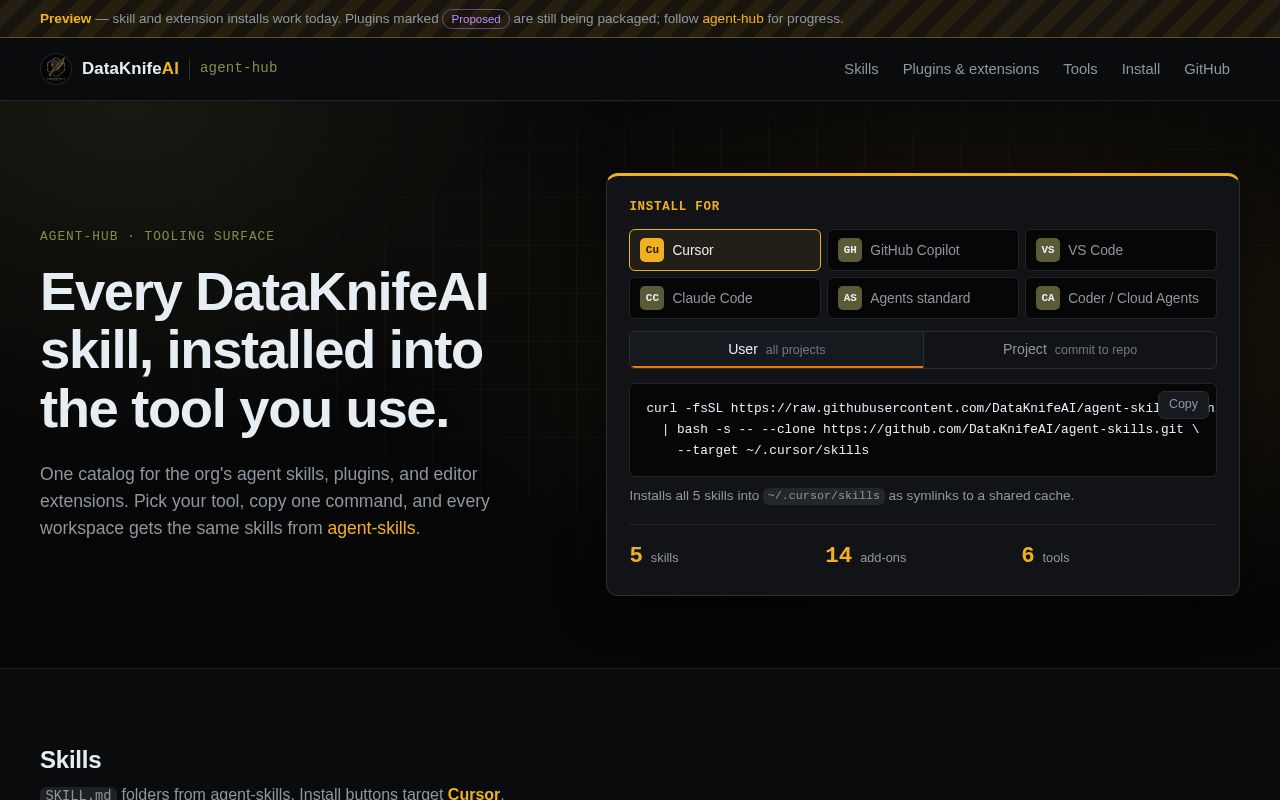The width and height of the screenshot is (1280, 800).
Task: Switch to the User all projects tab
Action: pyautogui.click(x=776, y=350)
